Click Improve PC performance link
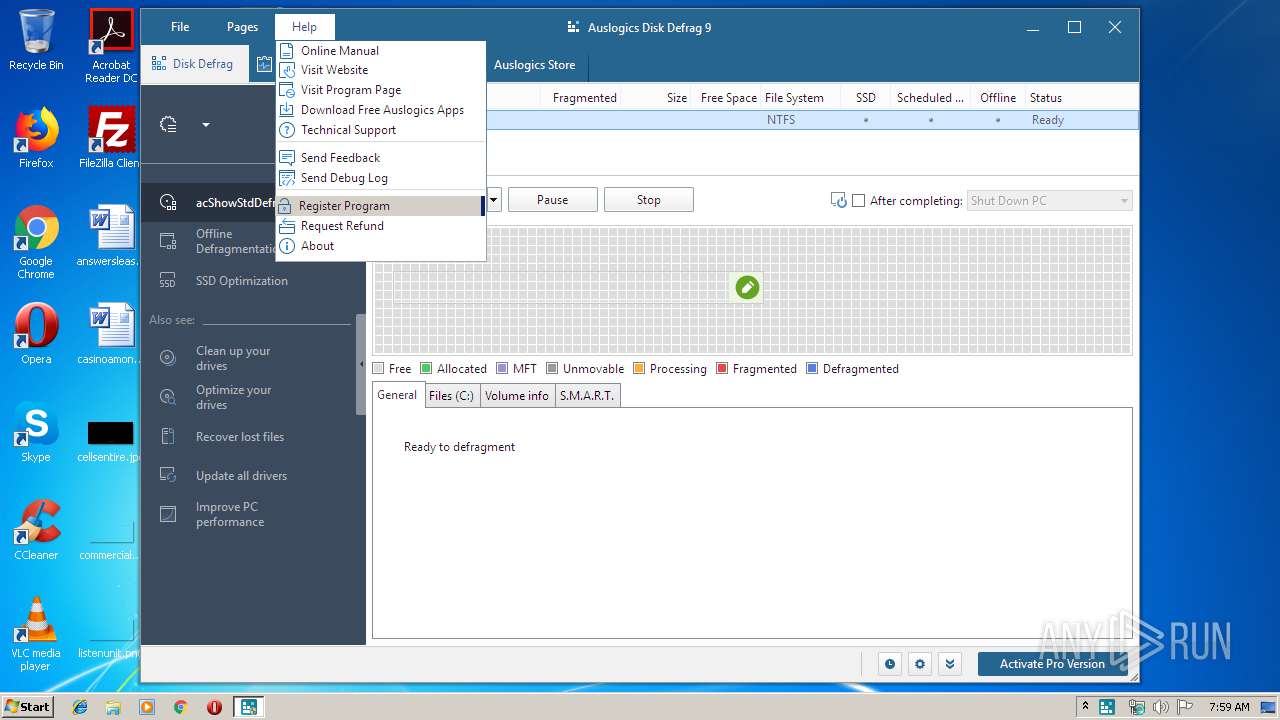The height and width of the screenshot is (720, 1280). [x=230, y=514]
